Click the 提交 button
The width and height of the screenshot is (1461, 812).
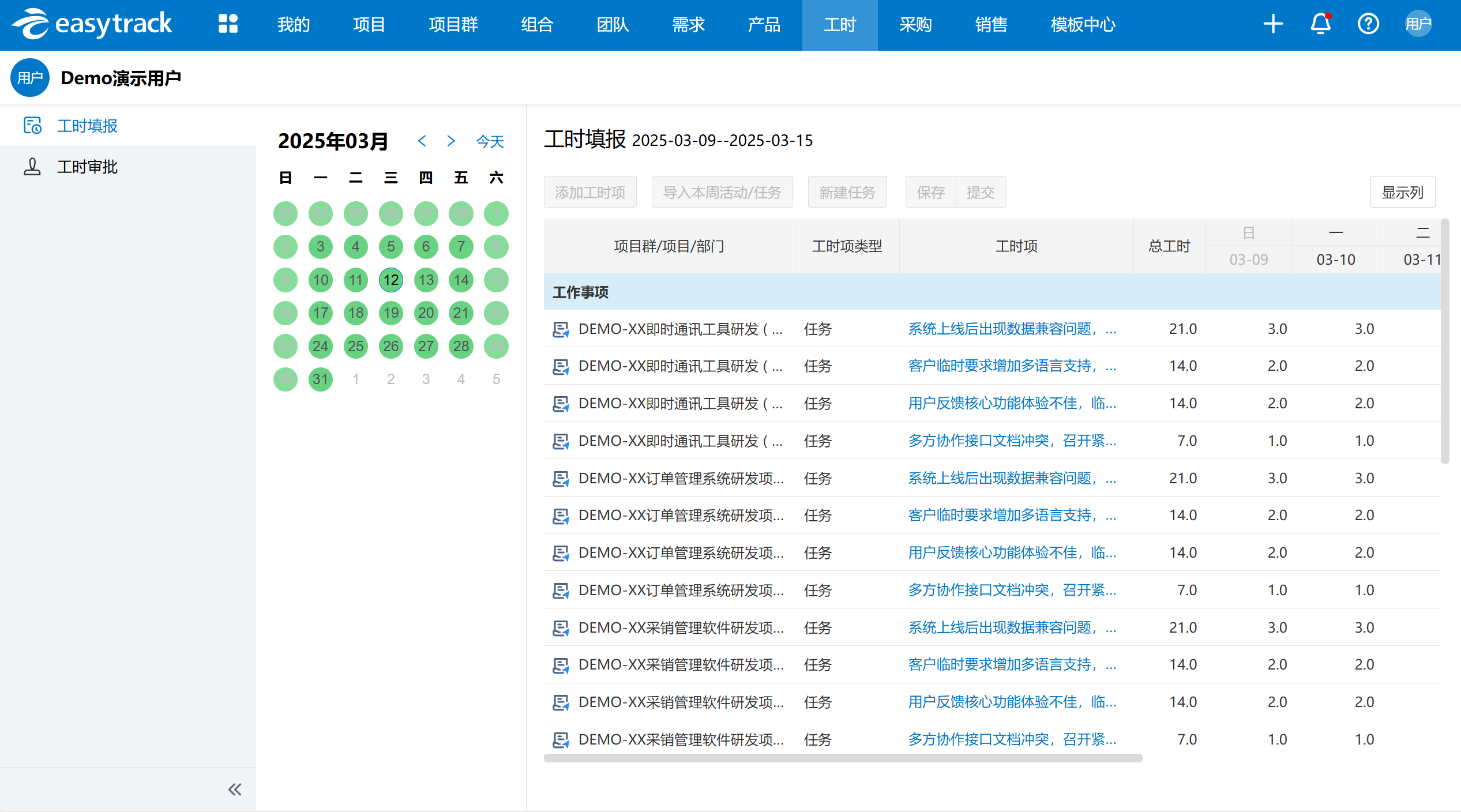981,192
